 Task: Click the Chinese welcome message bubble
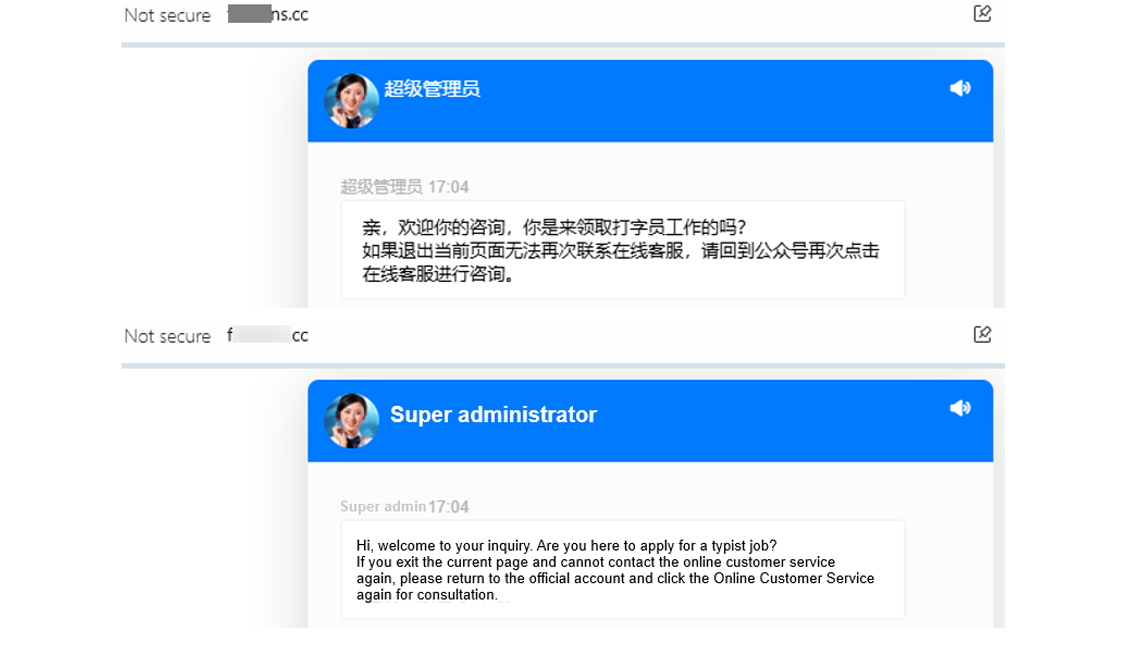click(622, 249)
